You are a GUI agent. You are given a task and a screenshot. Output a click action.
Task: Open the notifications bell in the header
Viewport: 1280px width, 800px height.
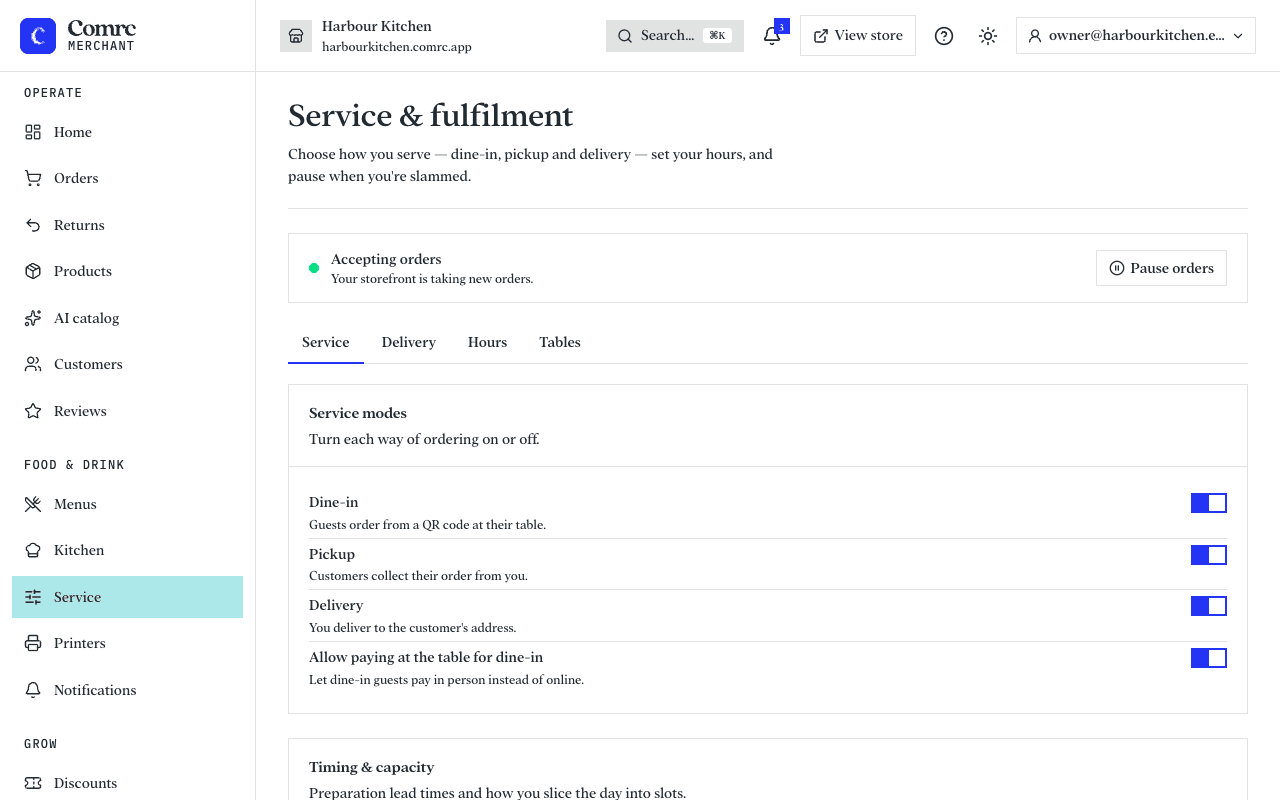coord(772,36)
